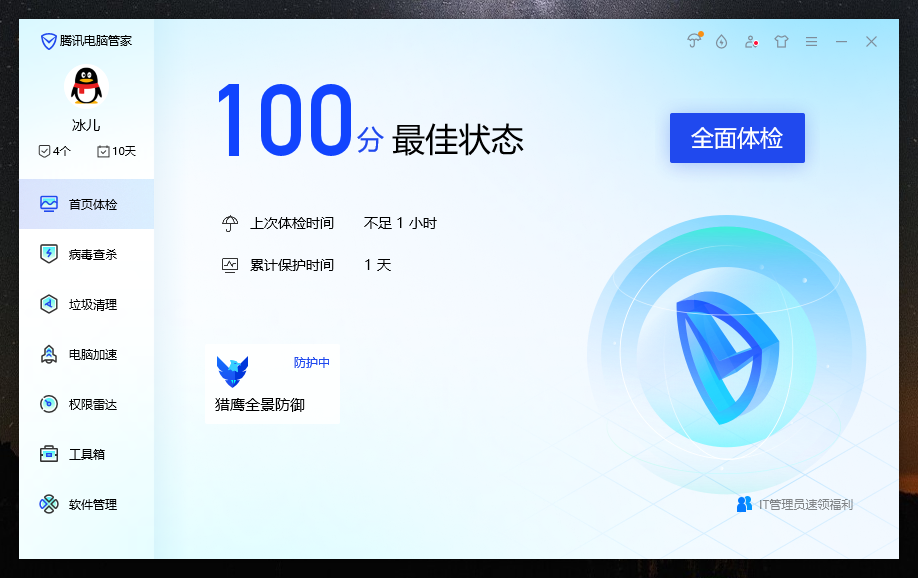Screen dimensions: 918x578
Task: Click the 腾讯电脑管家 title text
Action: 96,41
